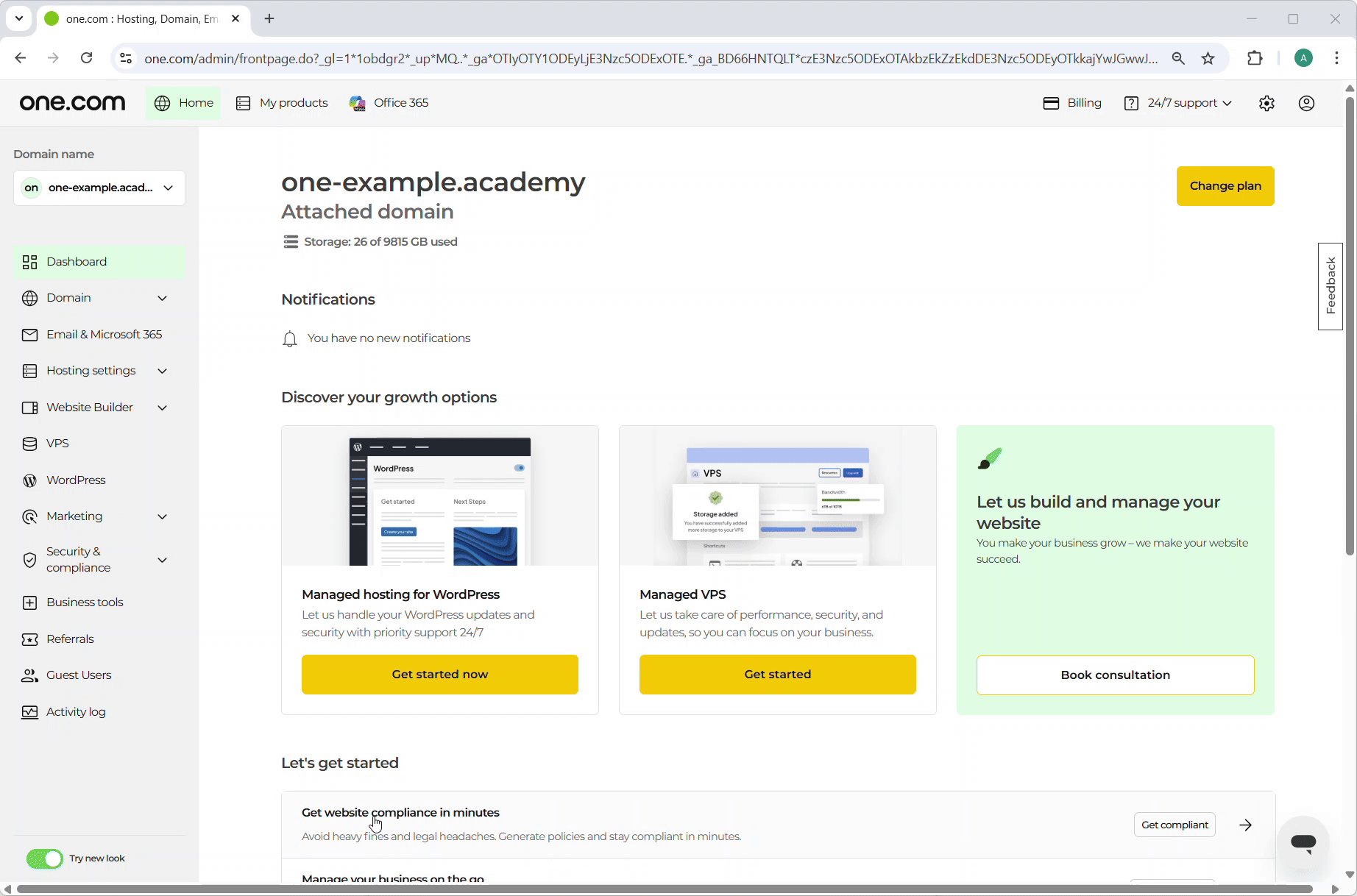
Task: Click the Domain globe icon in sidebar
Action: click(x=29, y=298)
